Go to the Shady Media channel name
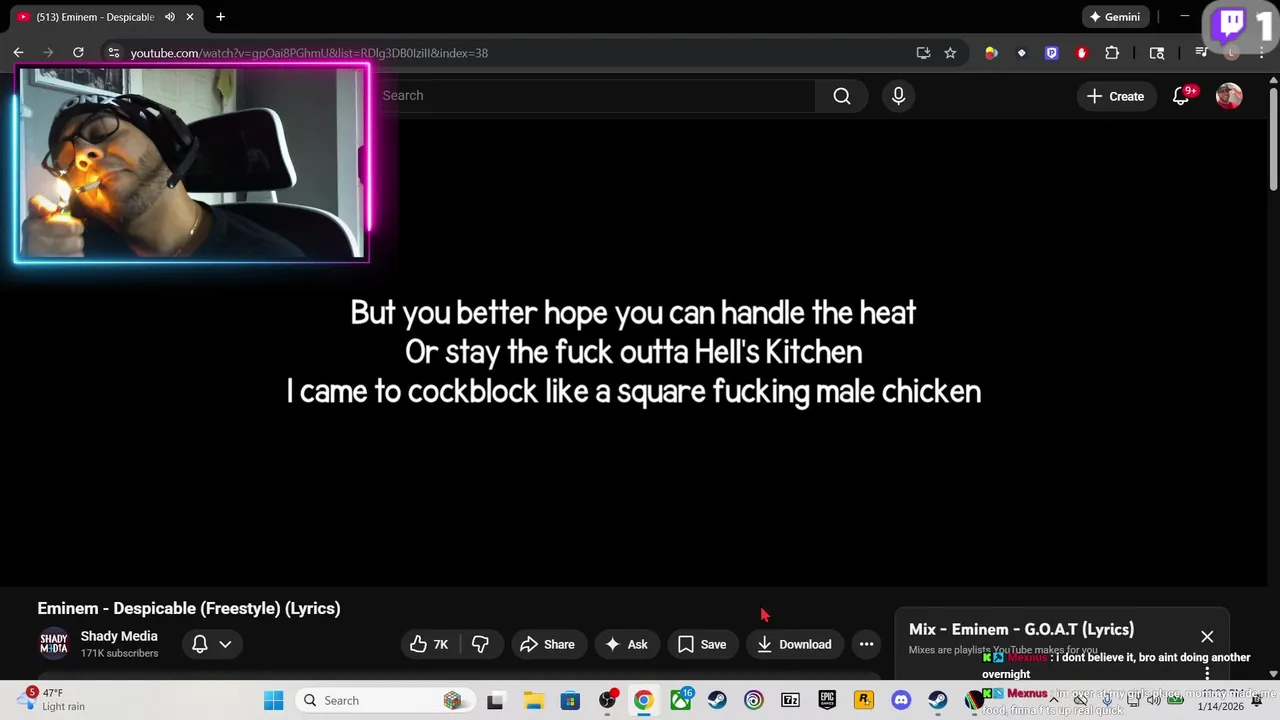Viewport: 1280px width, 720px height. pyautogui.click(x=119, y=636)
